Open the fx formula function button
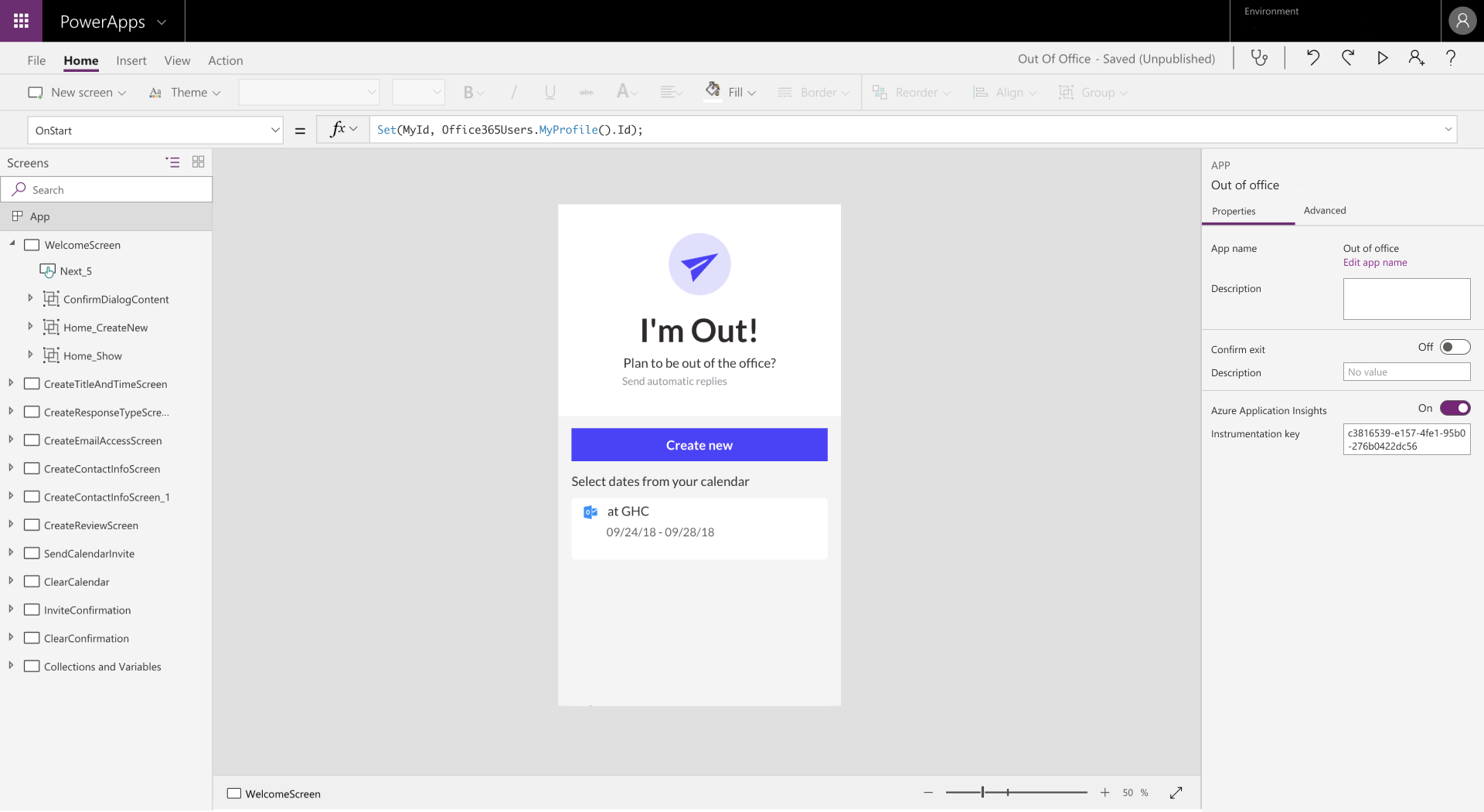The image size is (1484, 812). (x=343, y=130)
